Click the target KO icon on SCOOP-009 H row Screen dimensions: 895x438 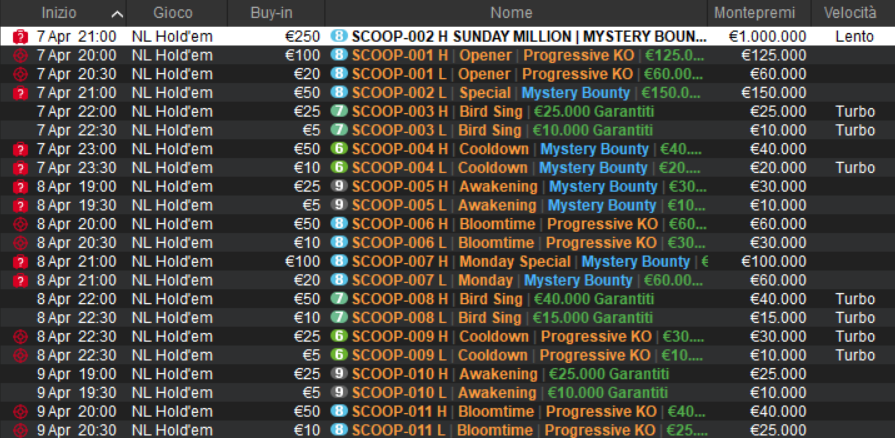click(21, 337)
